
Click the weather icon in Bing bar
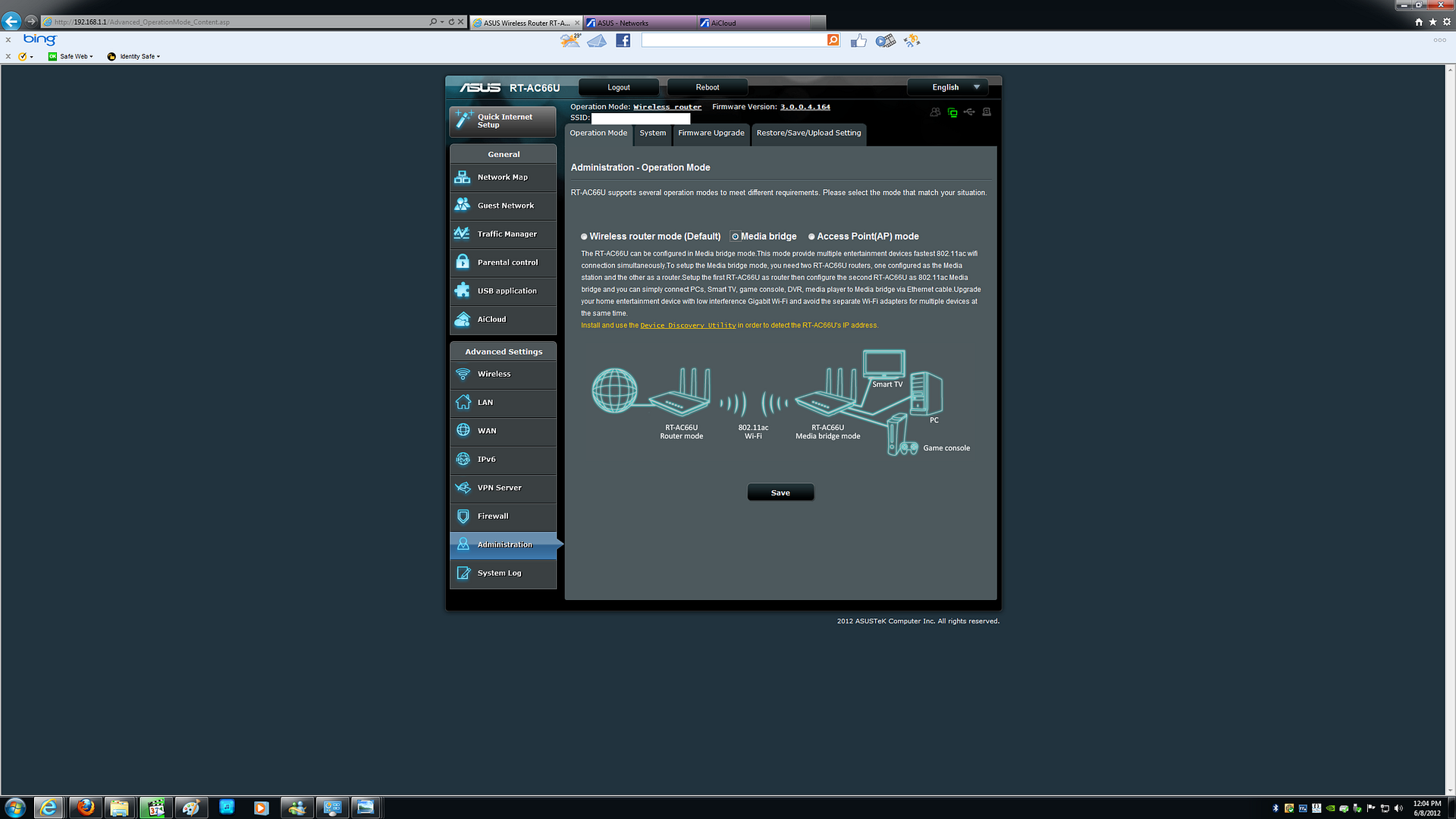[570, 41]
